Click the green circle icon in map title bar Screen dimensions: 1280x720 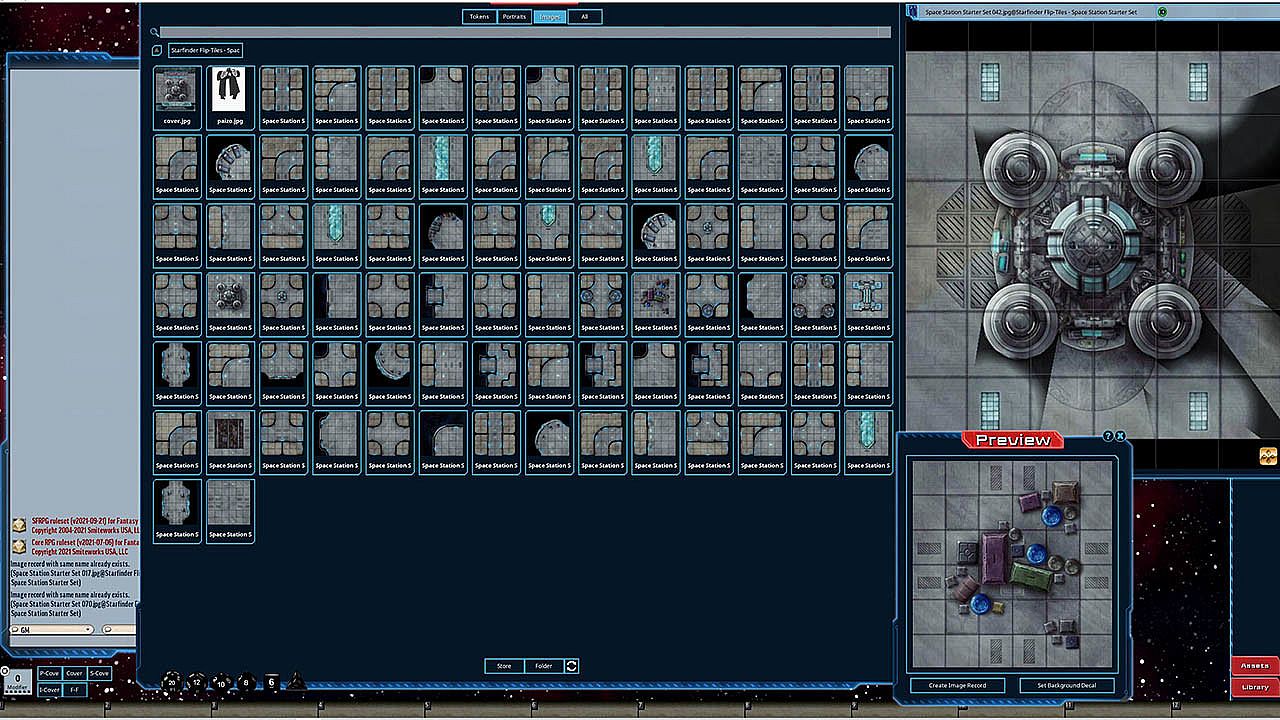tap(1162, 12)
